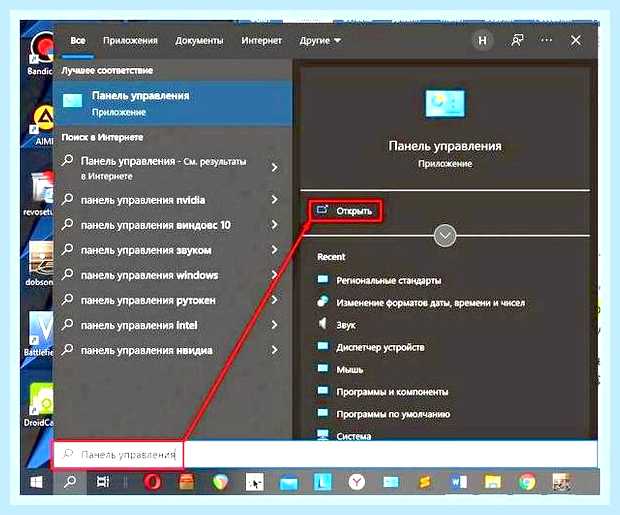Screen dimensions: 620x515
Task: Switch to the Приложения tab
Action: pos(130,40)
